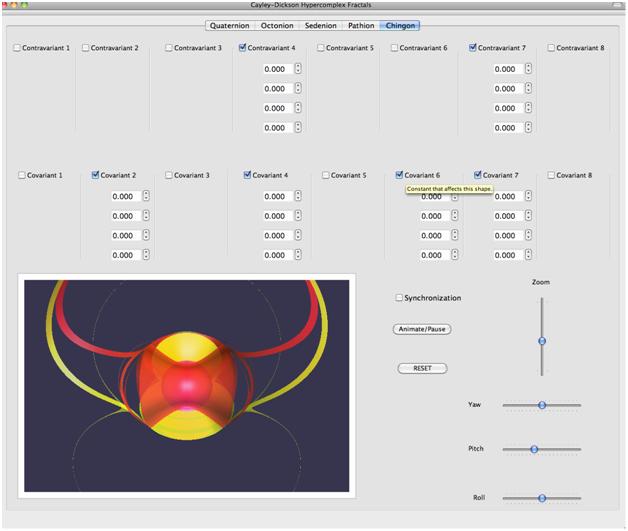Click the Pitch slider knob
The height and width of the screenshot is (531, 628).
(534, 449)
